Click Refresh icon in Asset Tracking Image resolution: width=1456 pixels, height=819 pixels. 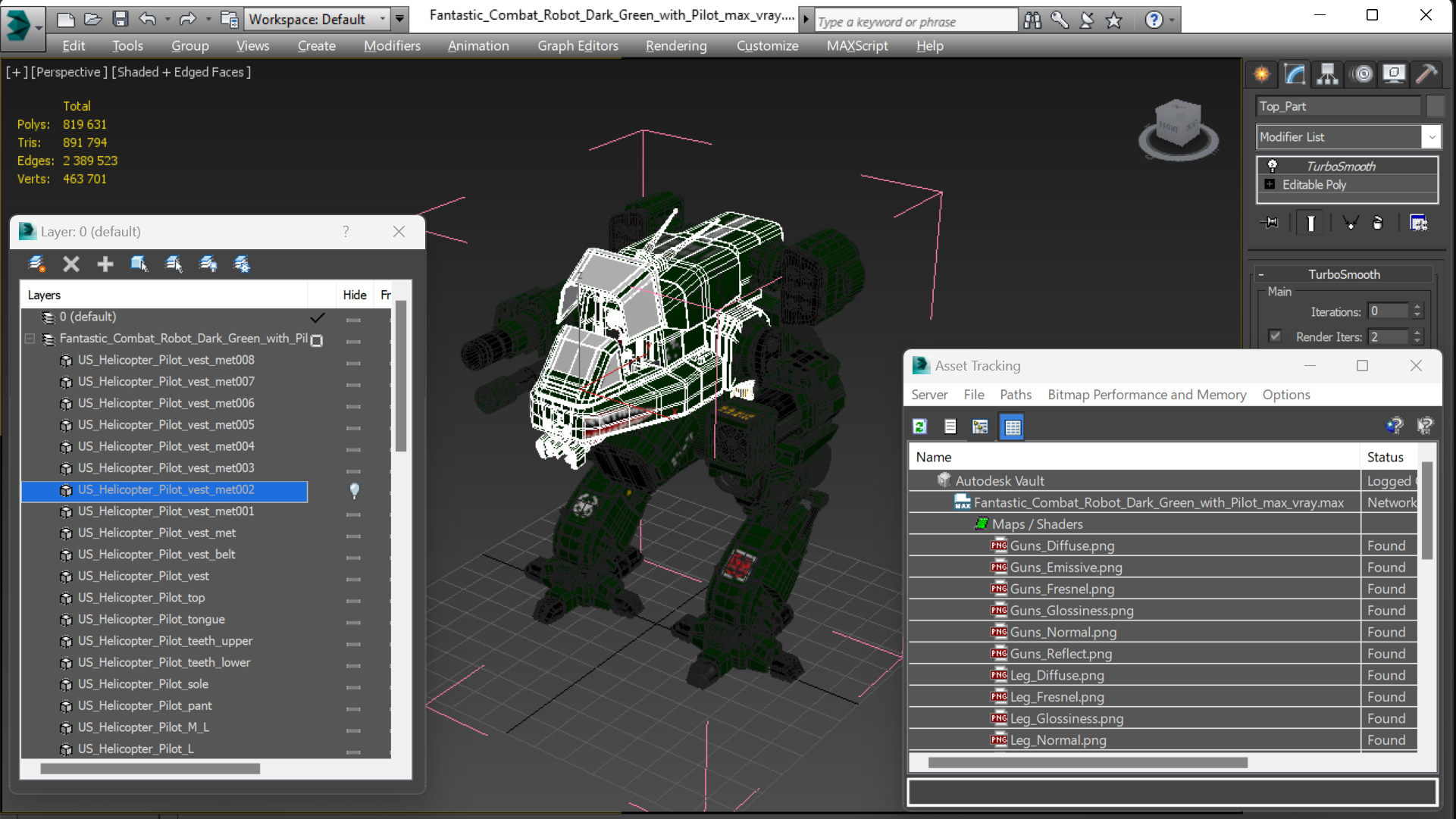tap(919, 427)
